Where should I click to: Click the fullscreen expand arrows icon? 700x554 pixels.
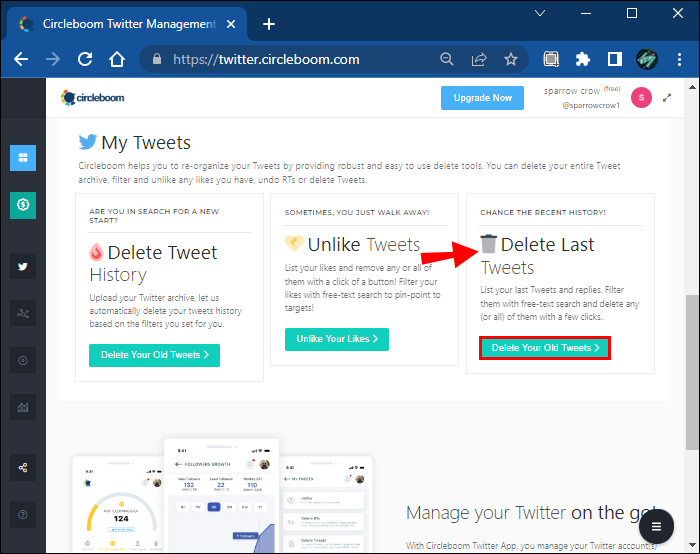tap(667, 98)
